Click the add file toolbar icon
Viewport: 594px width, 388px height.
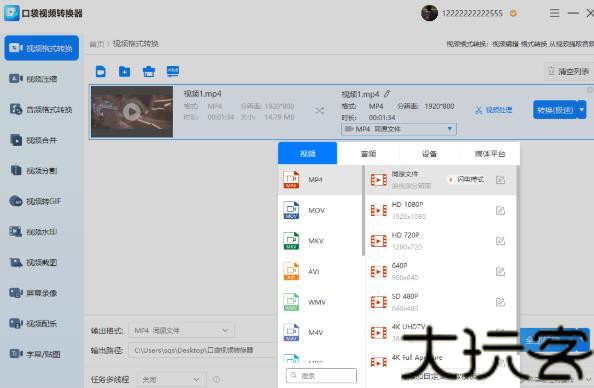coord(101,71)
